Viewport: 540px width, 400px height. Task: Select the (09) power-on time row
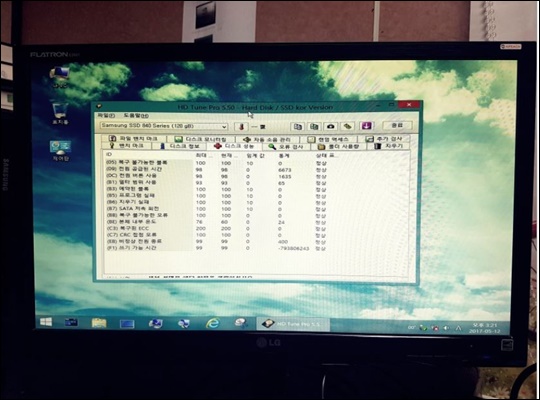(x=220, y=169)
